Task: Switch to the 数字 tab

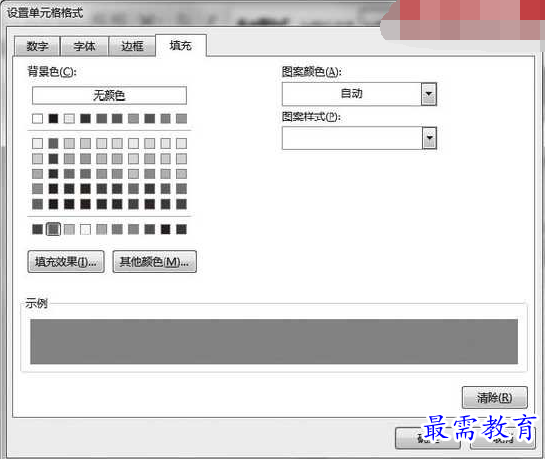Action: (37, 46)
